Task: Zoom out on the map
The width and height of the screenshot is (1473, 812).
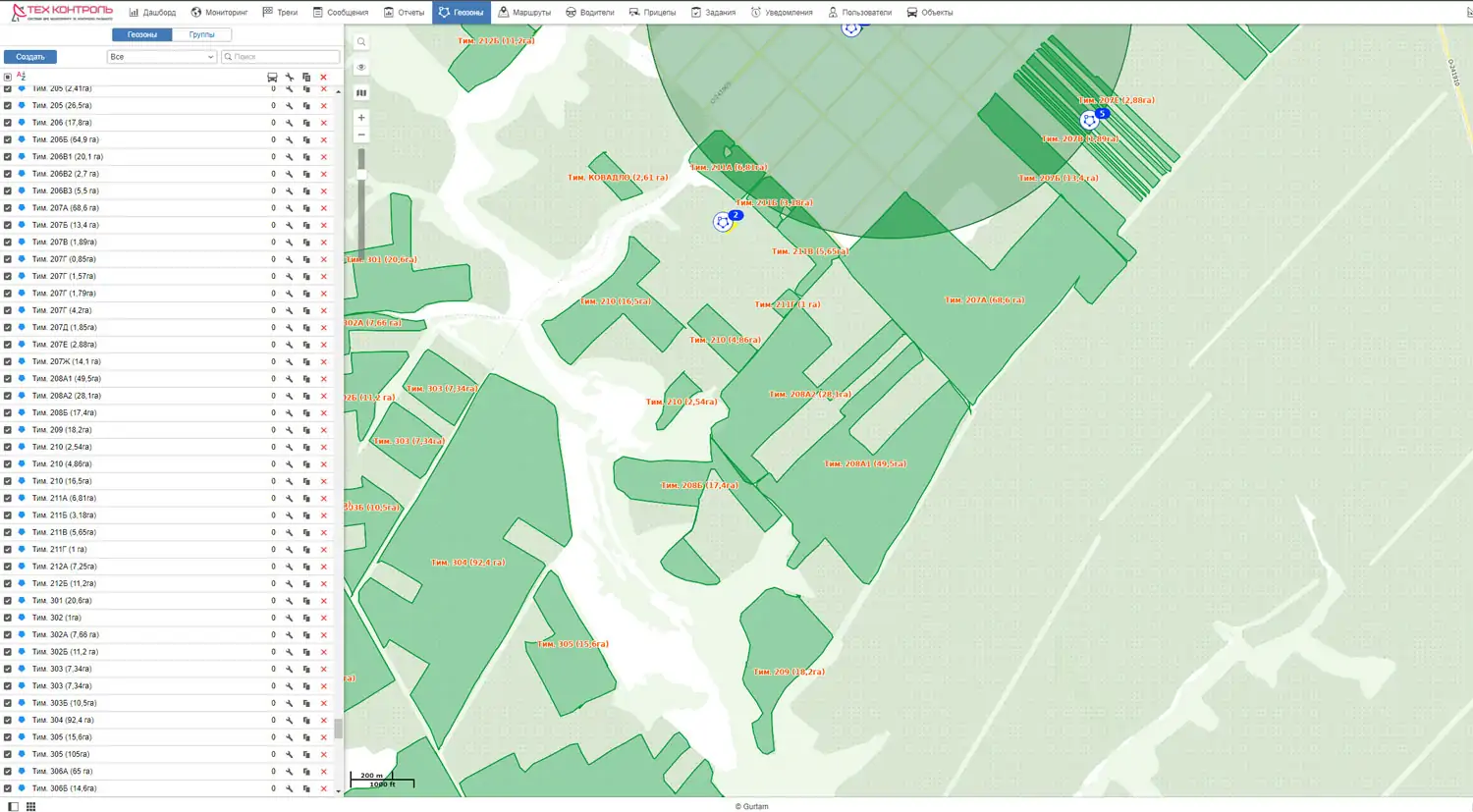Action: pos(361,135)
